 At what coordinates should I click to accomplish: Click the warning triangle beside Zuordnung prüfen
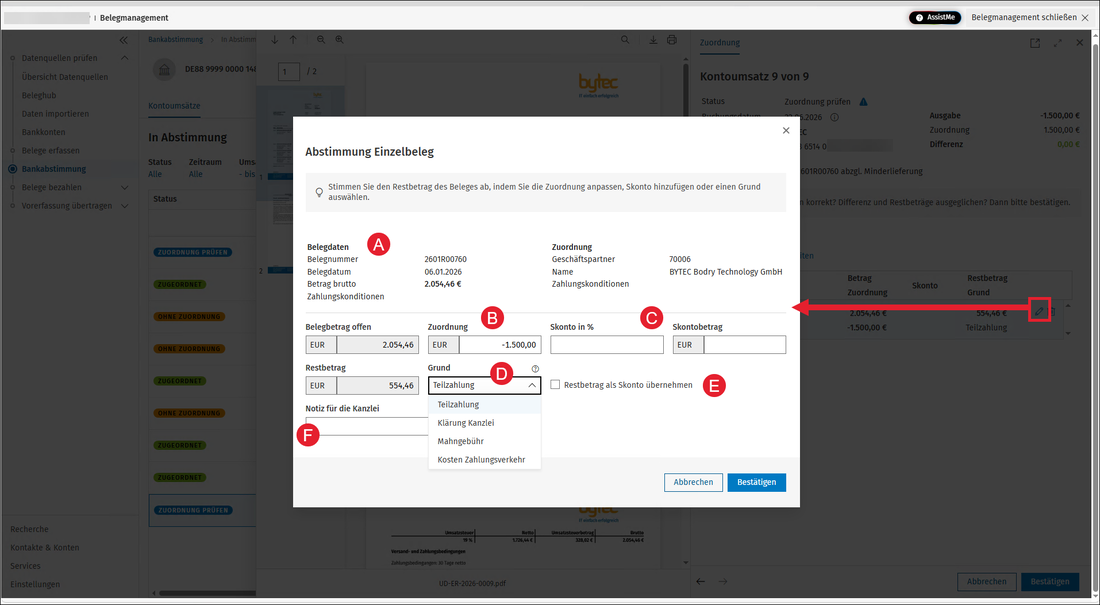point(864,102)
